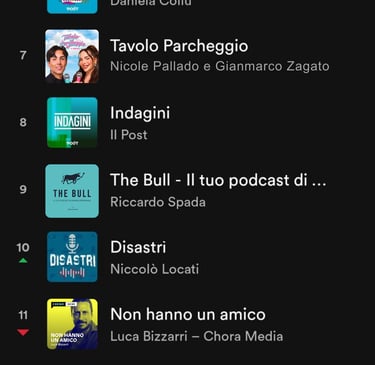Click the Niccolò Locati author name
Image resolution: width=375 pixels, height=365 pixels.
pos(155,269)
